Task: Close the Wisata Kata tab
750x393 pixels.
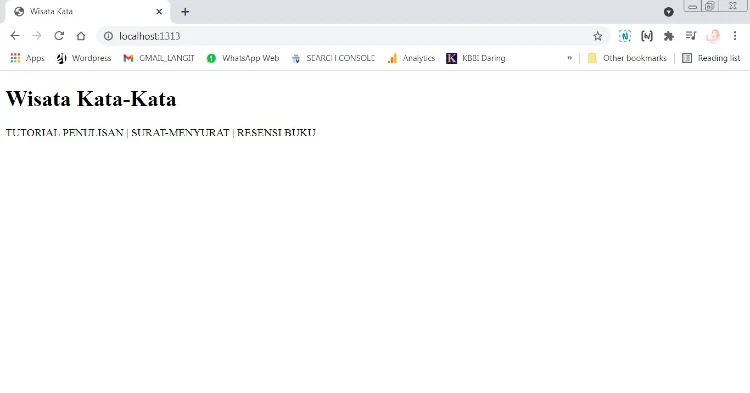Action: pyautogui.click(x=159, y=11)
